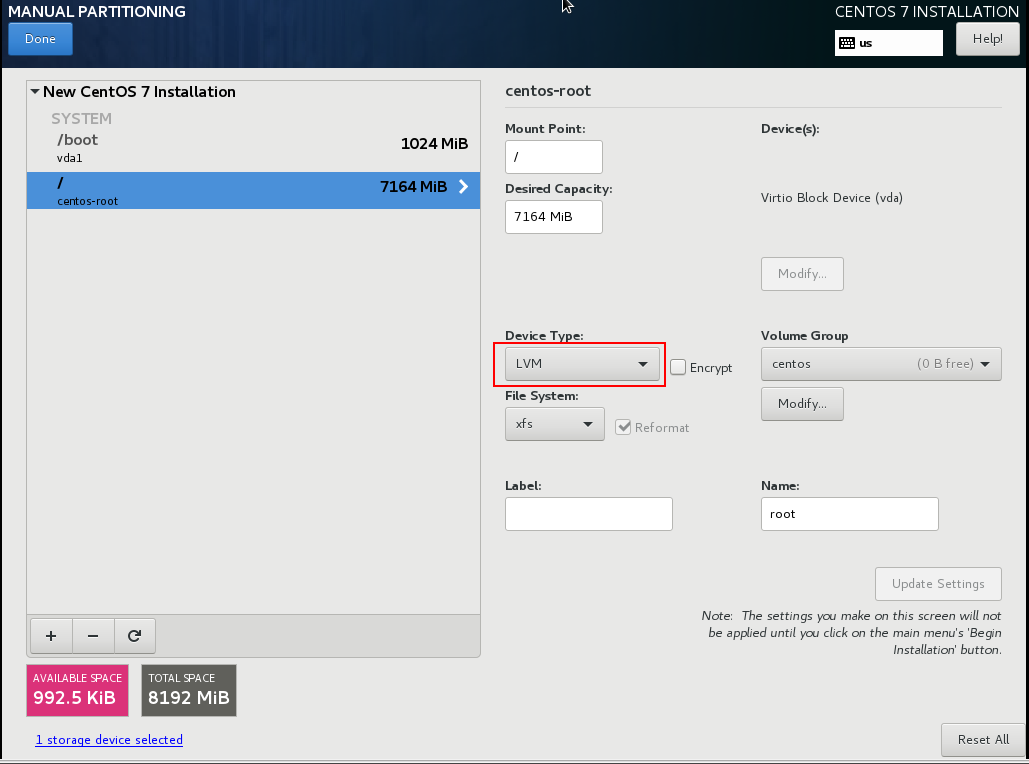Remove selected mount point with minus button
Screen dimensions: 1029x764
(93, 635)
